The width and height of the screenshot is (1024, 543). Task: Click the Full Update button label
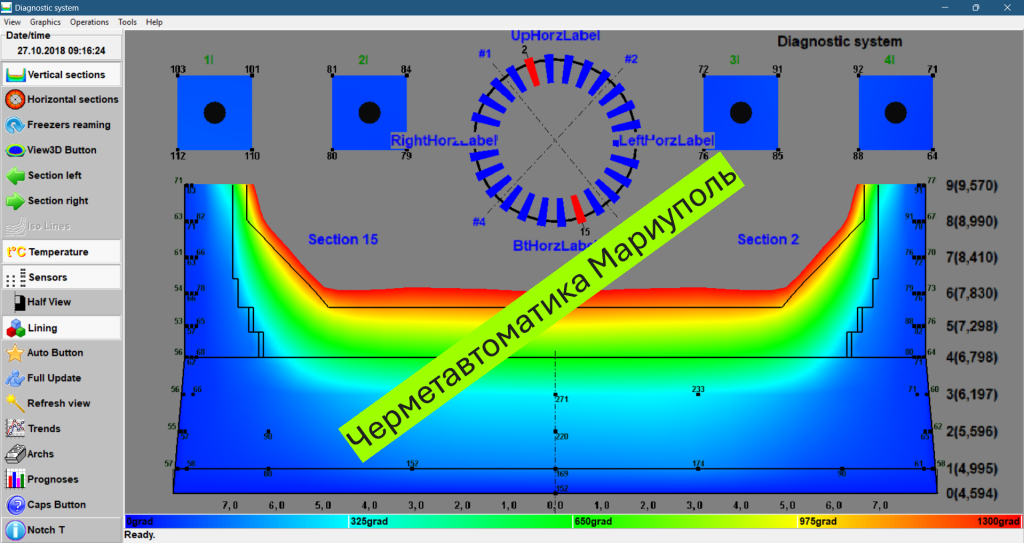click(x=54, y=378)
